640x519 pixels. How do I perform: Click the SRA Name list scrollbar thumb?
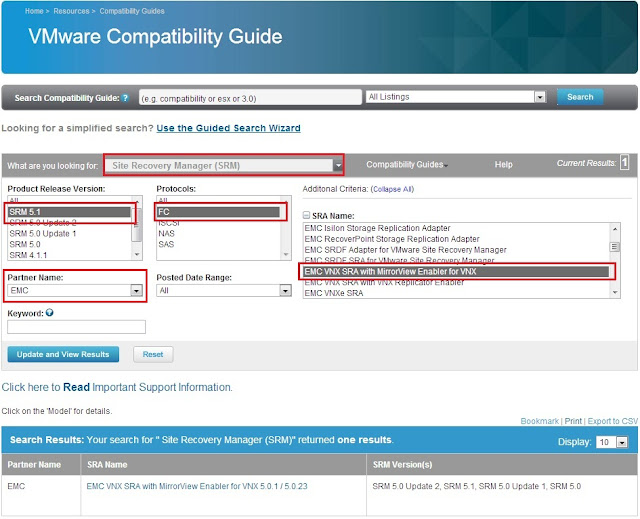click(615, 247)
